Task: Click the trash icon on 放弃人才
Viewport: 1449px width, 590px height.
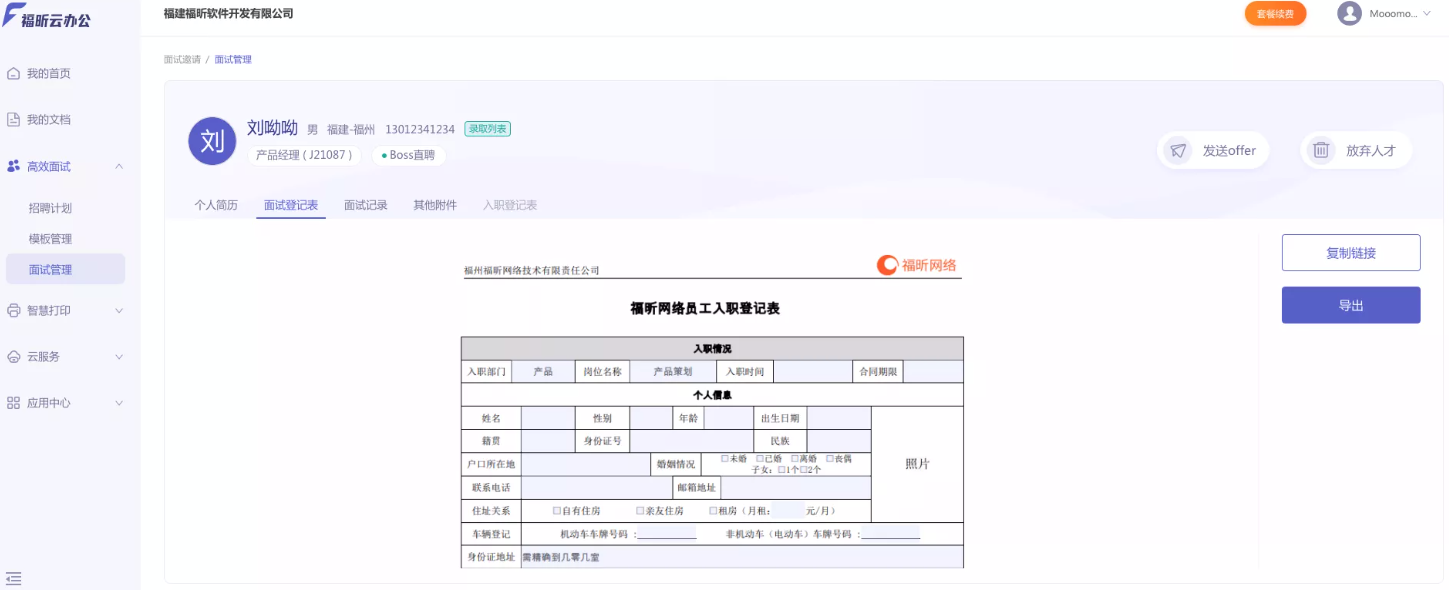Action: pos(1320,149)
